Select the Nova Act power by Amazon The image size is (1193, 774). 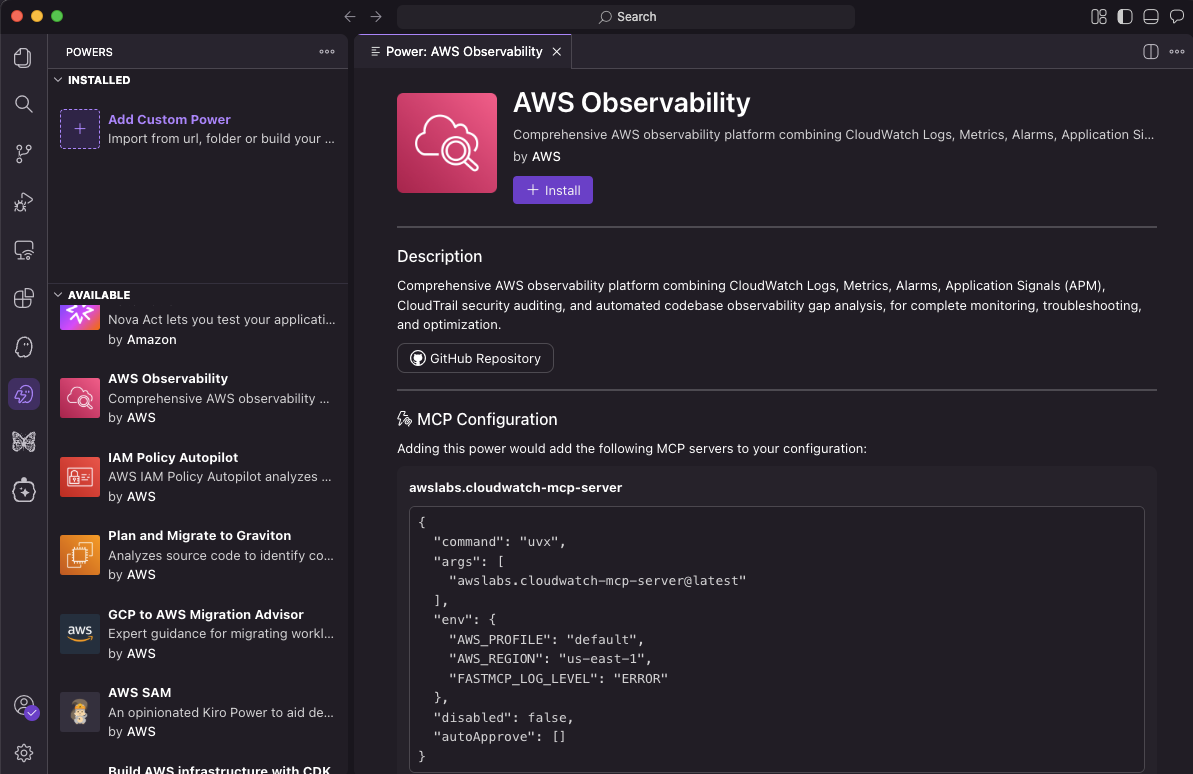(x=198, y=329)
